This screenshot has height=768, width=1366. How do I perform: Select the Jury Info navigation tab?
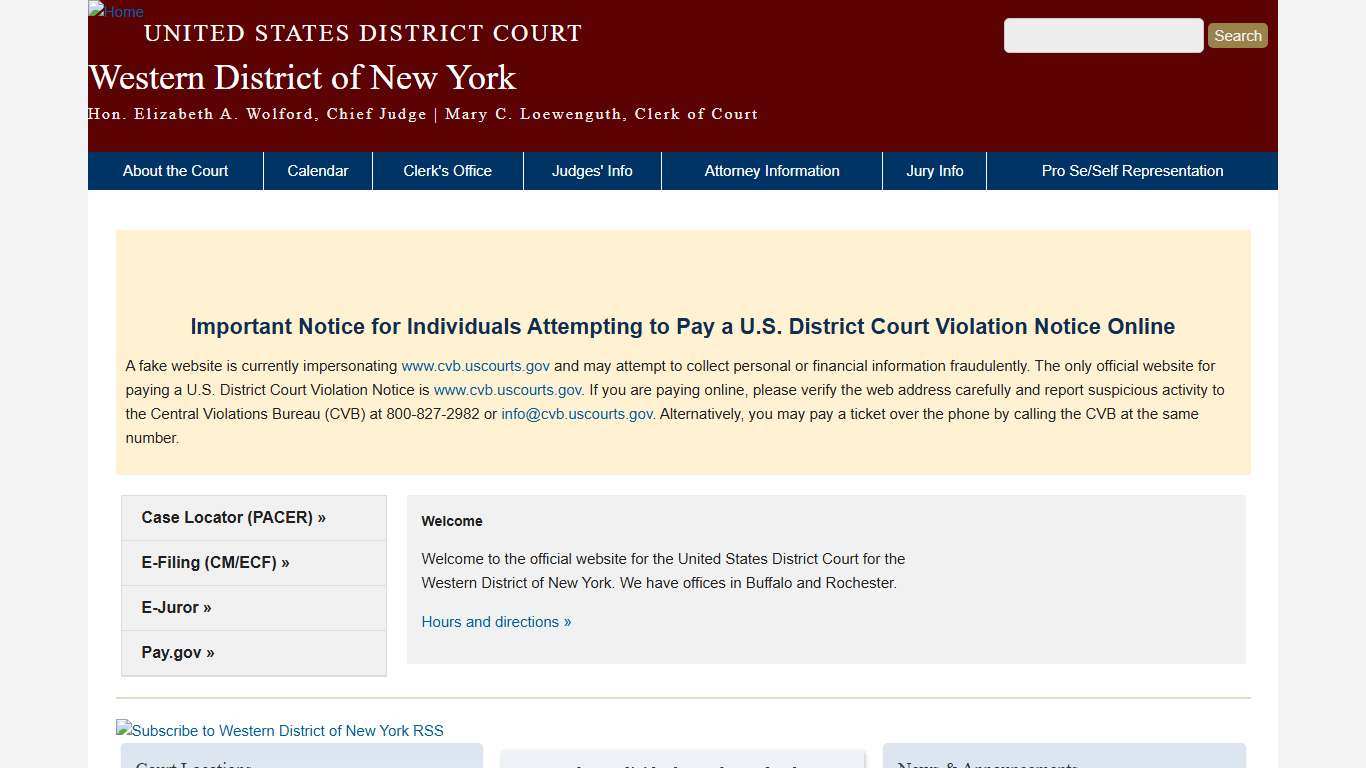coord(934,170)
